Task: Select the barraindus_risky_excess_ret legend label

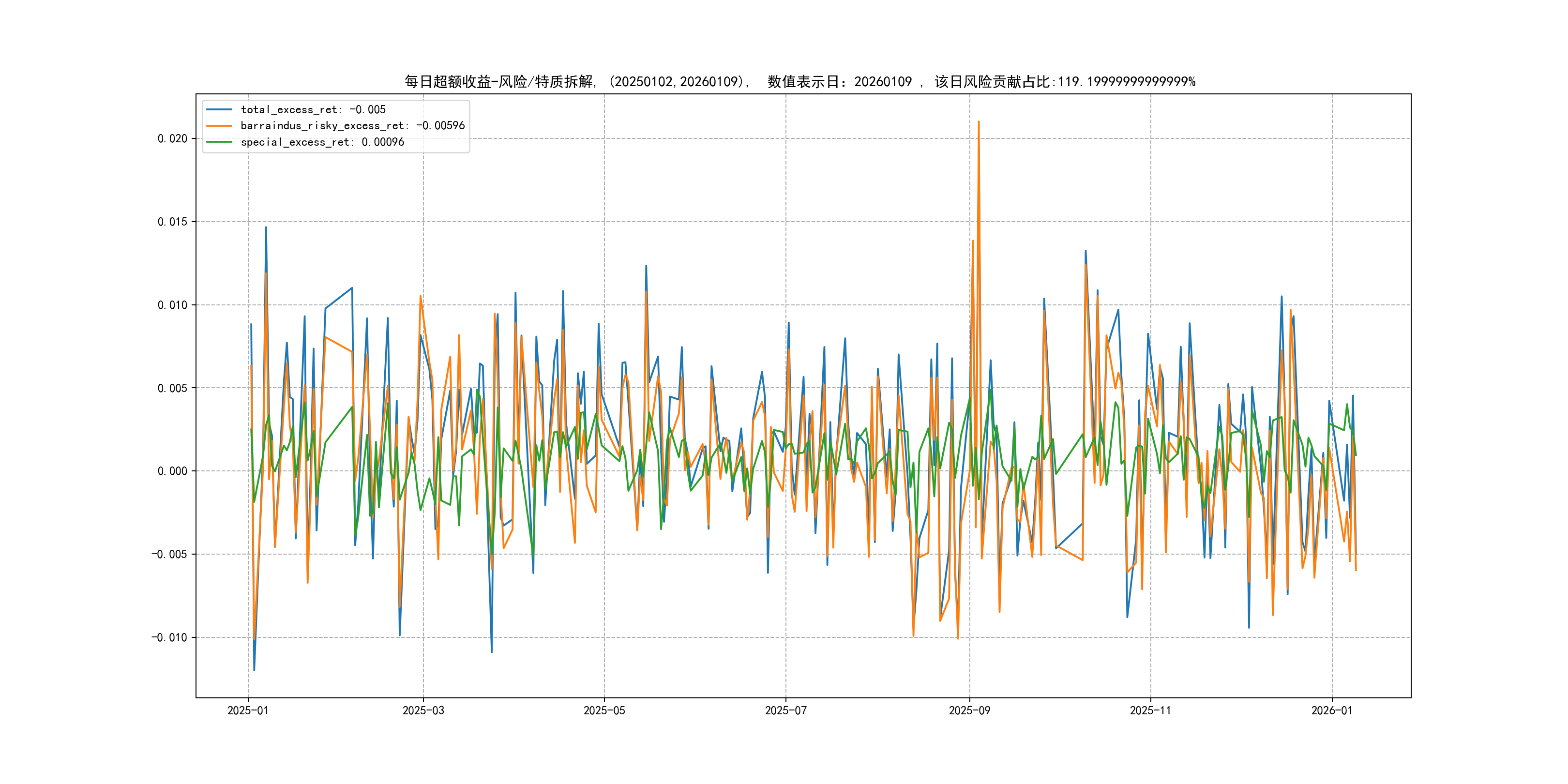Action: point(352,126)
